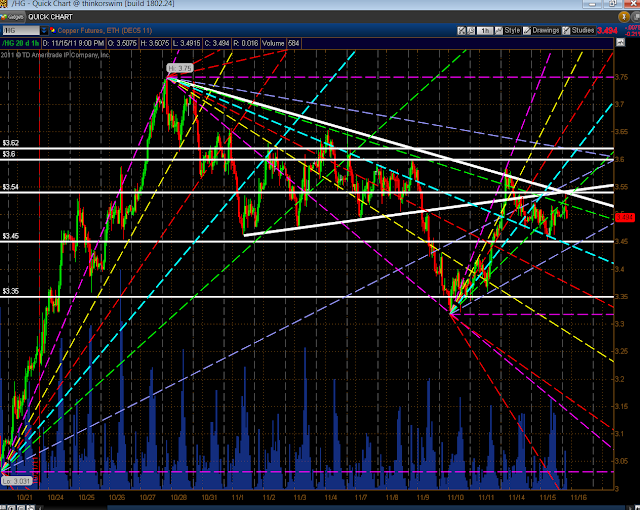This screenshot has width=640, height=510.
Task: Open the Style menu
Action: pos(512,31)
